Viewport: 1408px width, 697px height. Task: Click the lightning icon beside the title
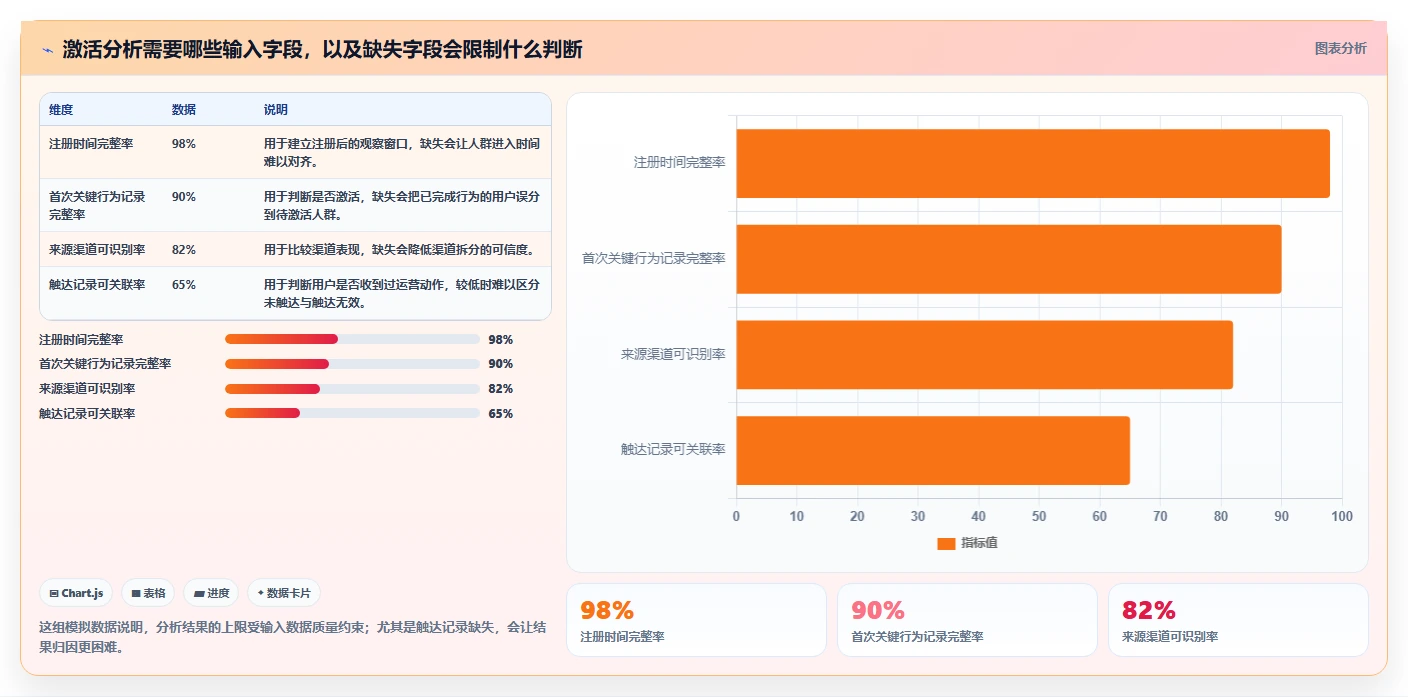point(47,50)
